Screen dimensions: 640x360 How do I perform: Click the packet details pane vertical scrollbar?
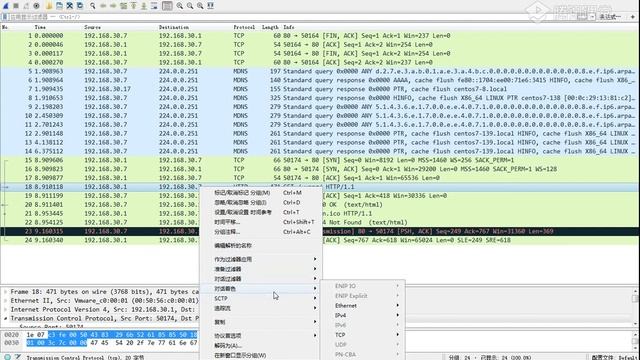coord(636,307)
